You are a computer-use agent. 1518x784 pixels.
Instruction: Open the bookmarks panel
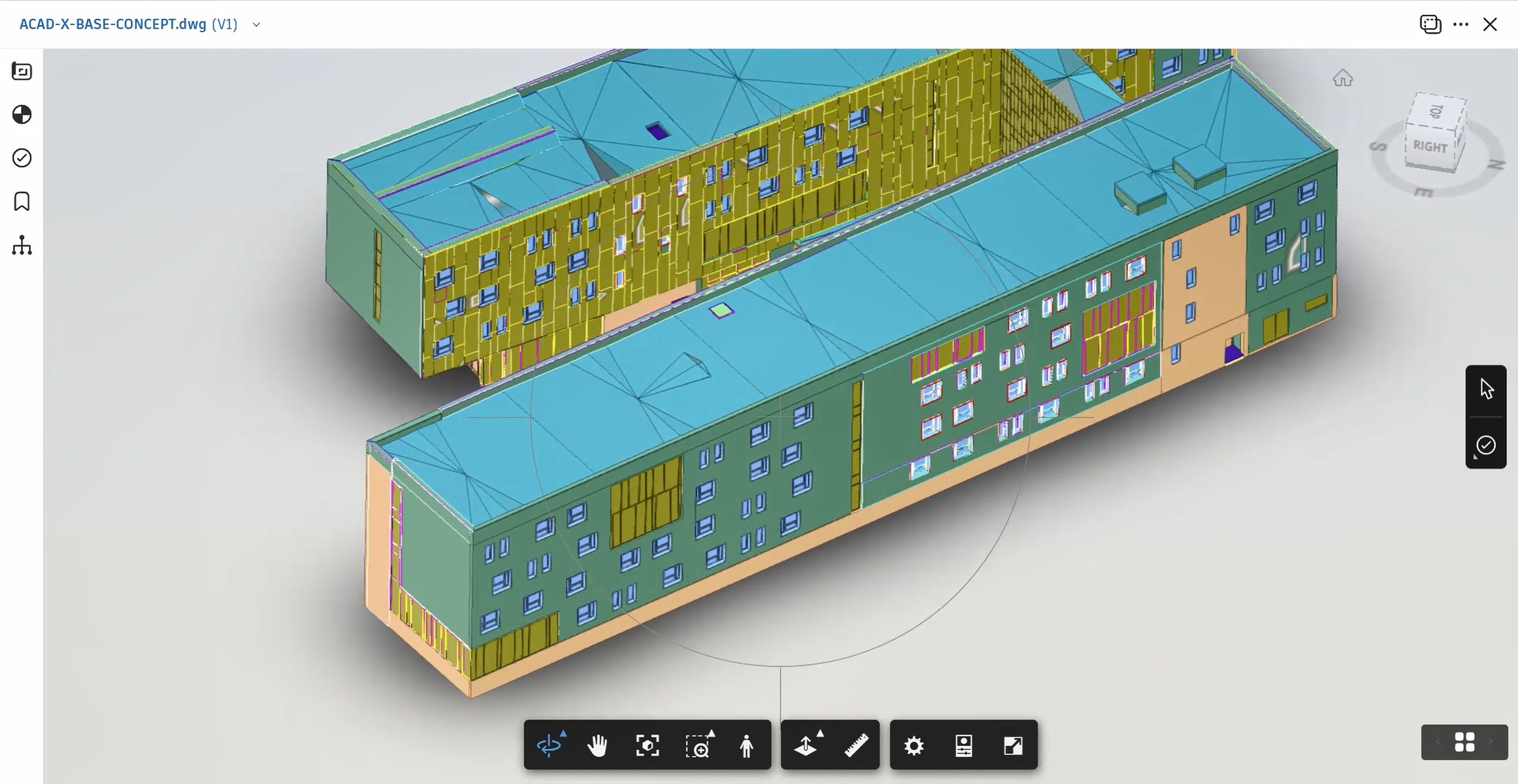(x=22, y=202)
